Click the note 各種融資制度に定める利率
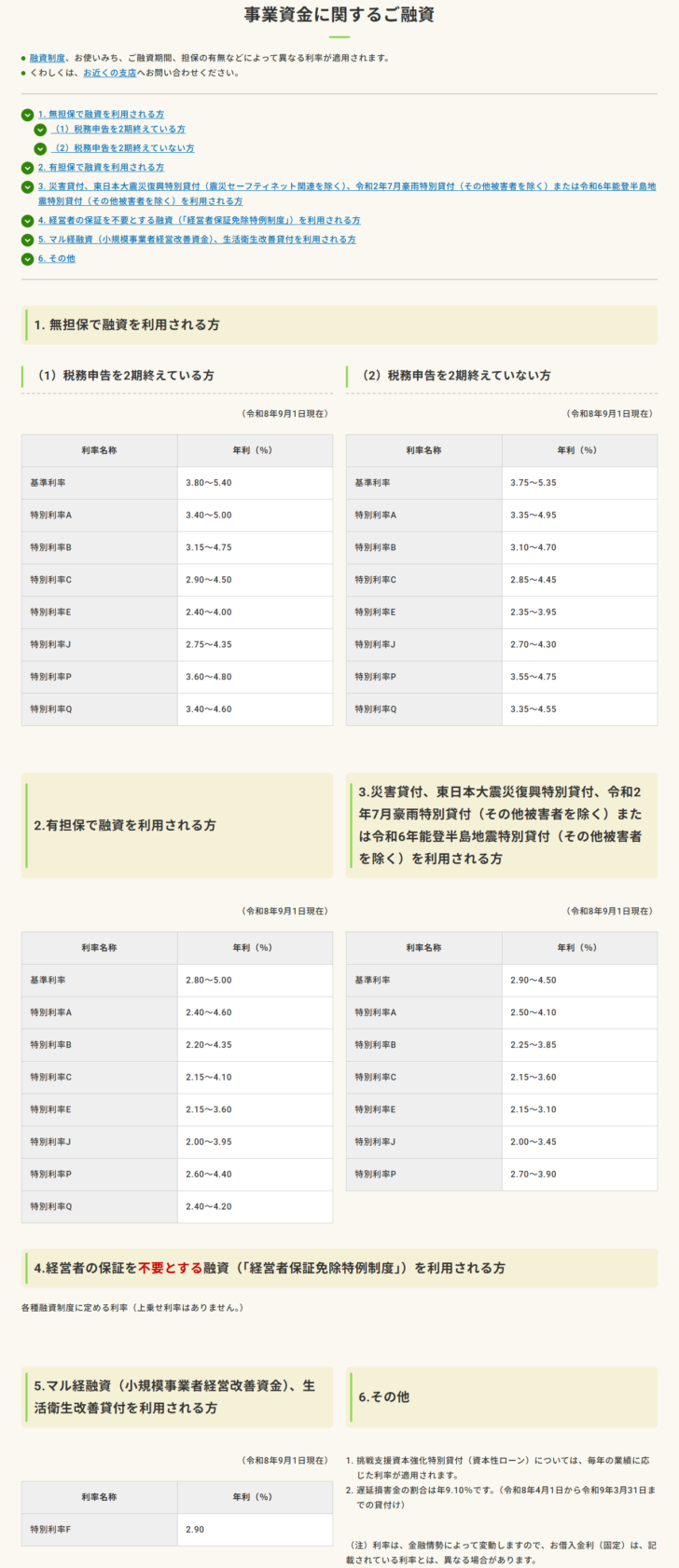This screenshot has height=1568, width=679. [x=132, y=1308]
